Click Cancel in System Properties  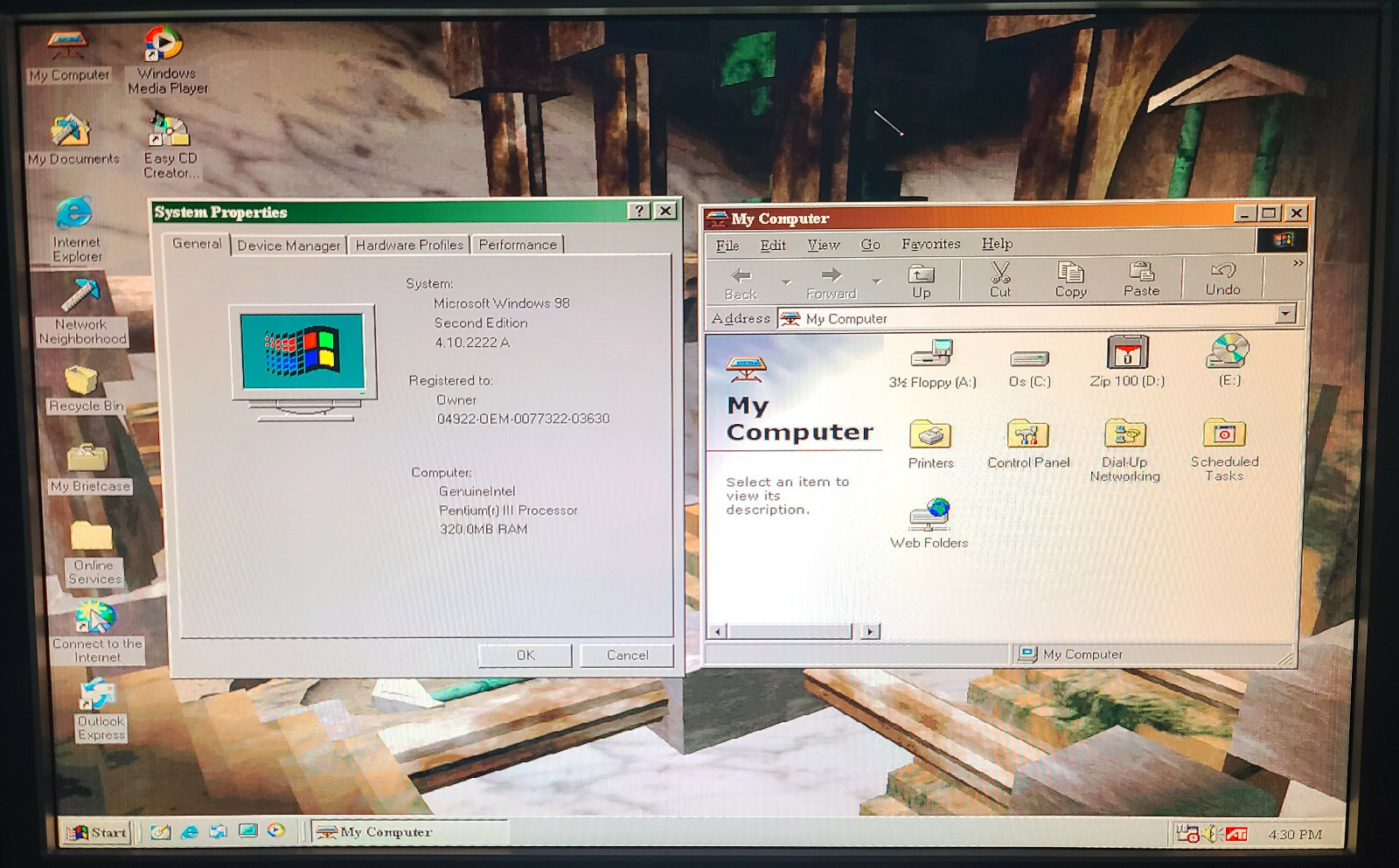pos(626,655)
